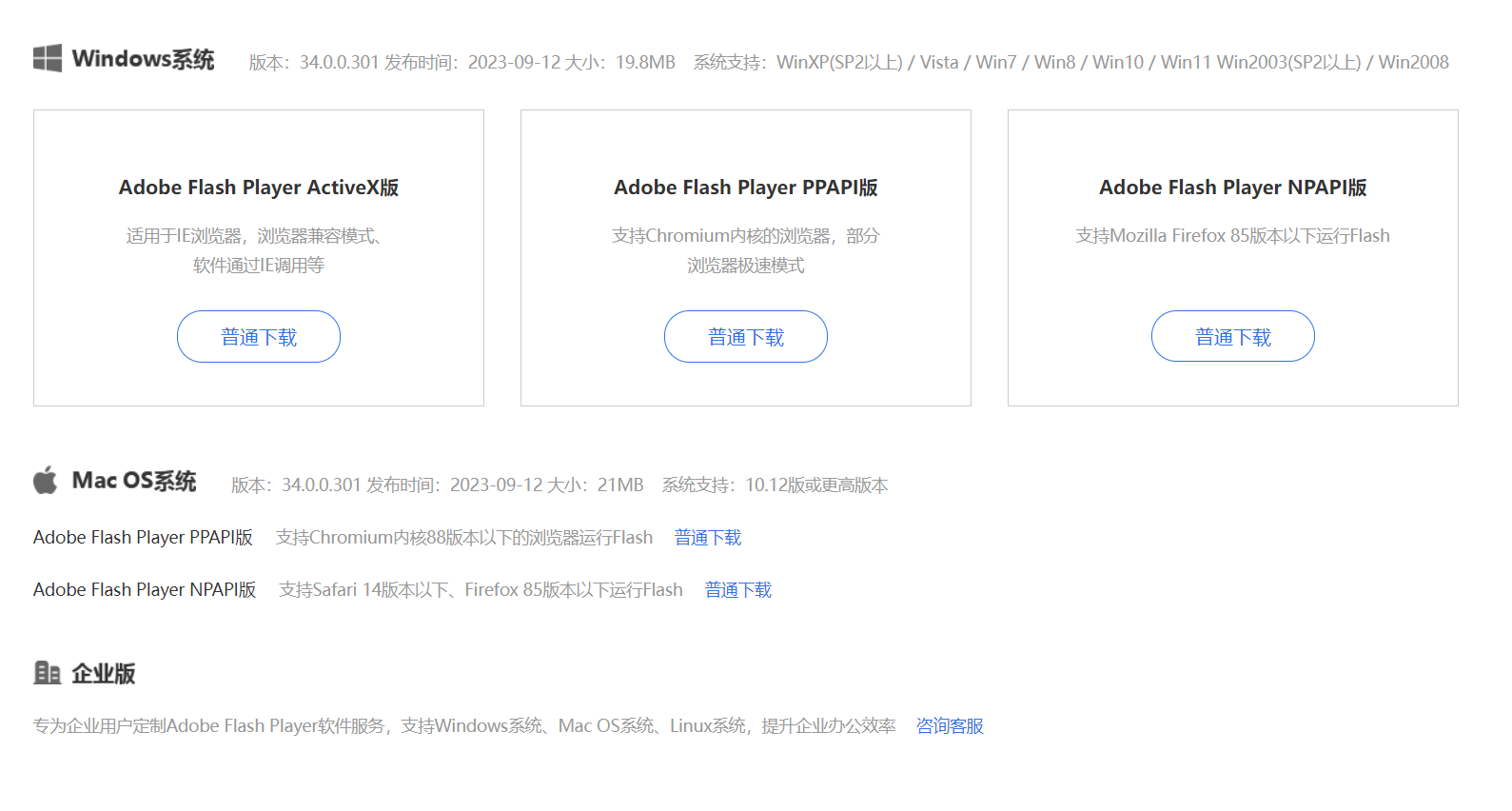This screenshot has height=811, width=1512.
Task: Click the Apple logo icon
Action: [x=46, y=481]
